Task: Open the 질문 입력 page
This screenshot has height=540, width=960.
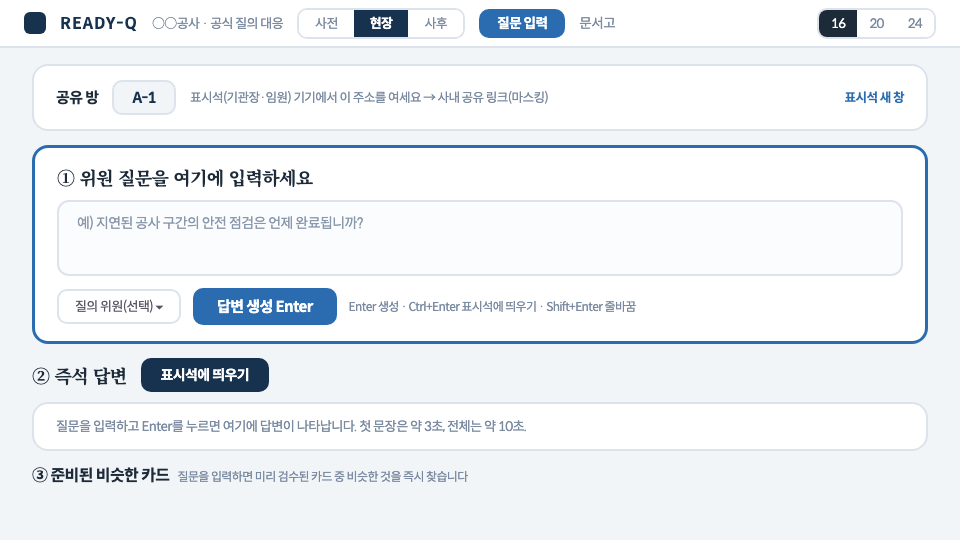Action: tap(522, 23)
